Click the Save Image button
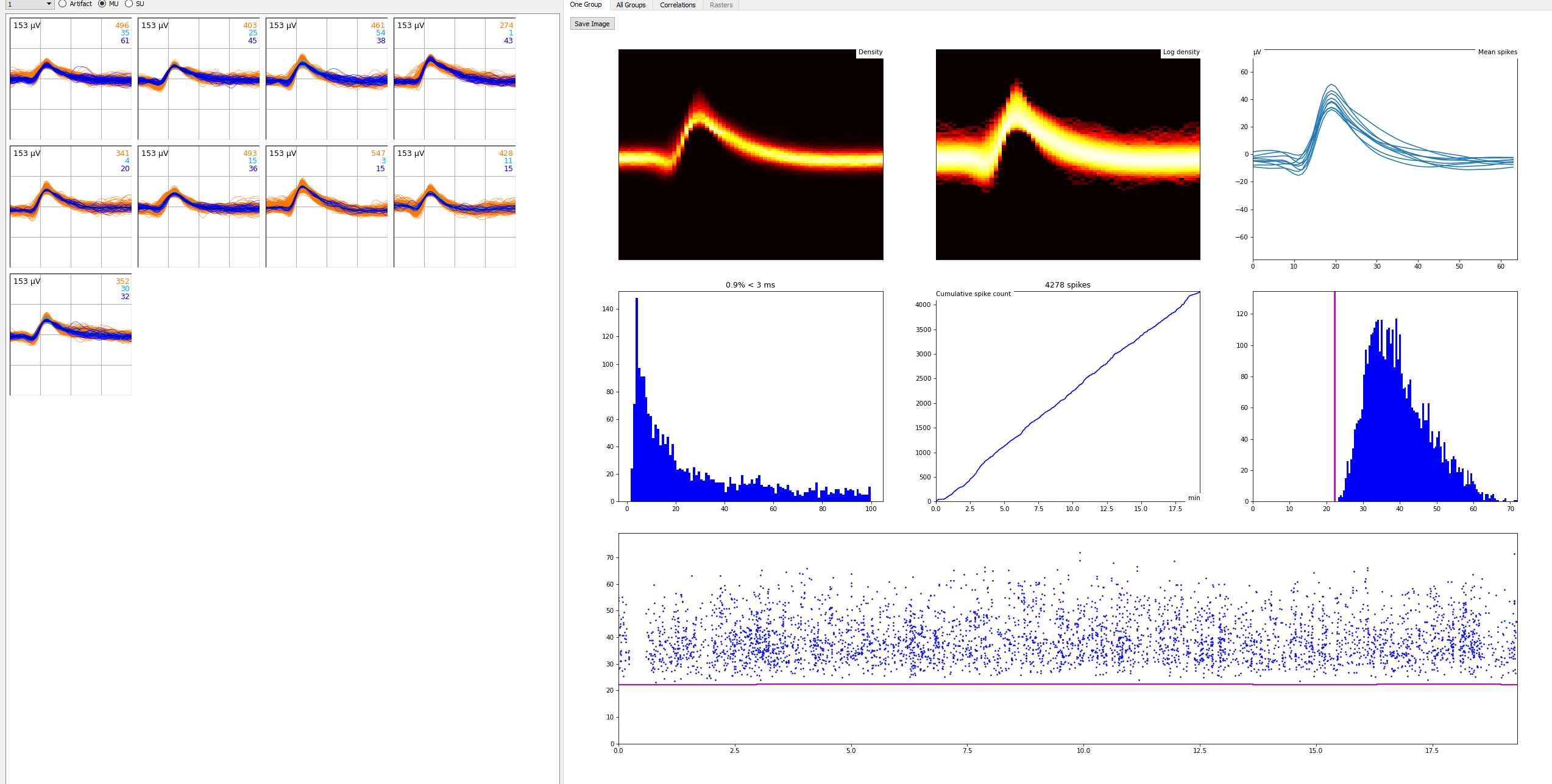Viewport: 1552px width, 784px height. [x=591, y=24]
